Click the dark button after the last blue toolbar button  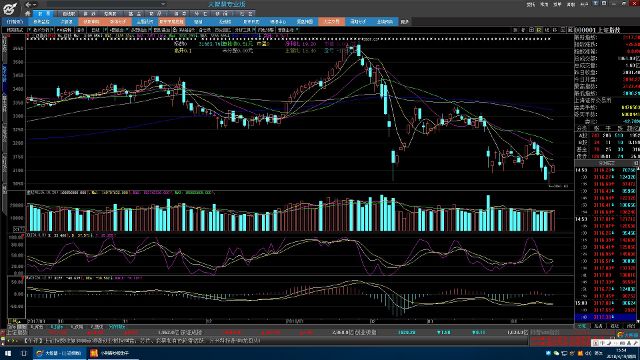coord(404,22)
